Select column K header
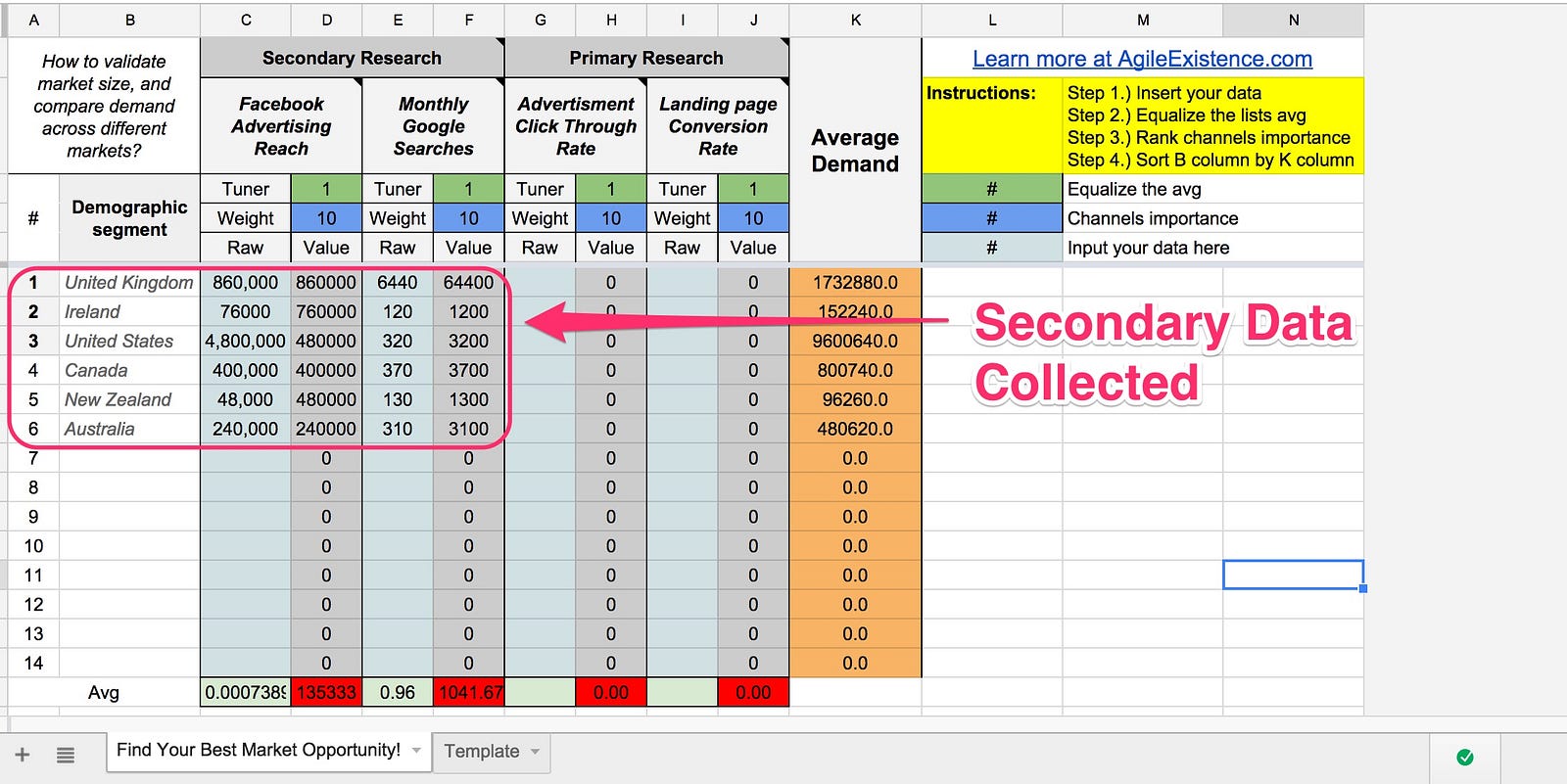The image size is (1567, 784). [x=855, y=20]
